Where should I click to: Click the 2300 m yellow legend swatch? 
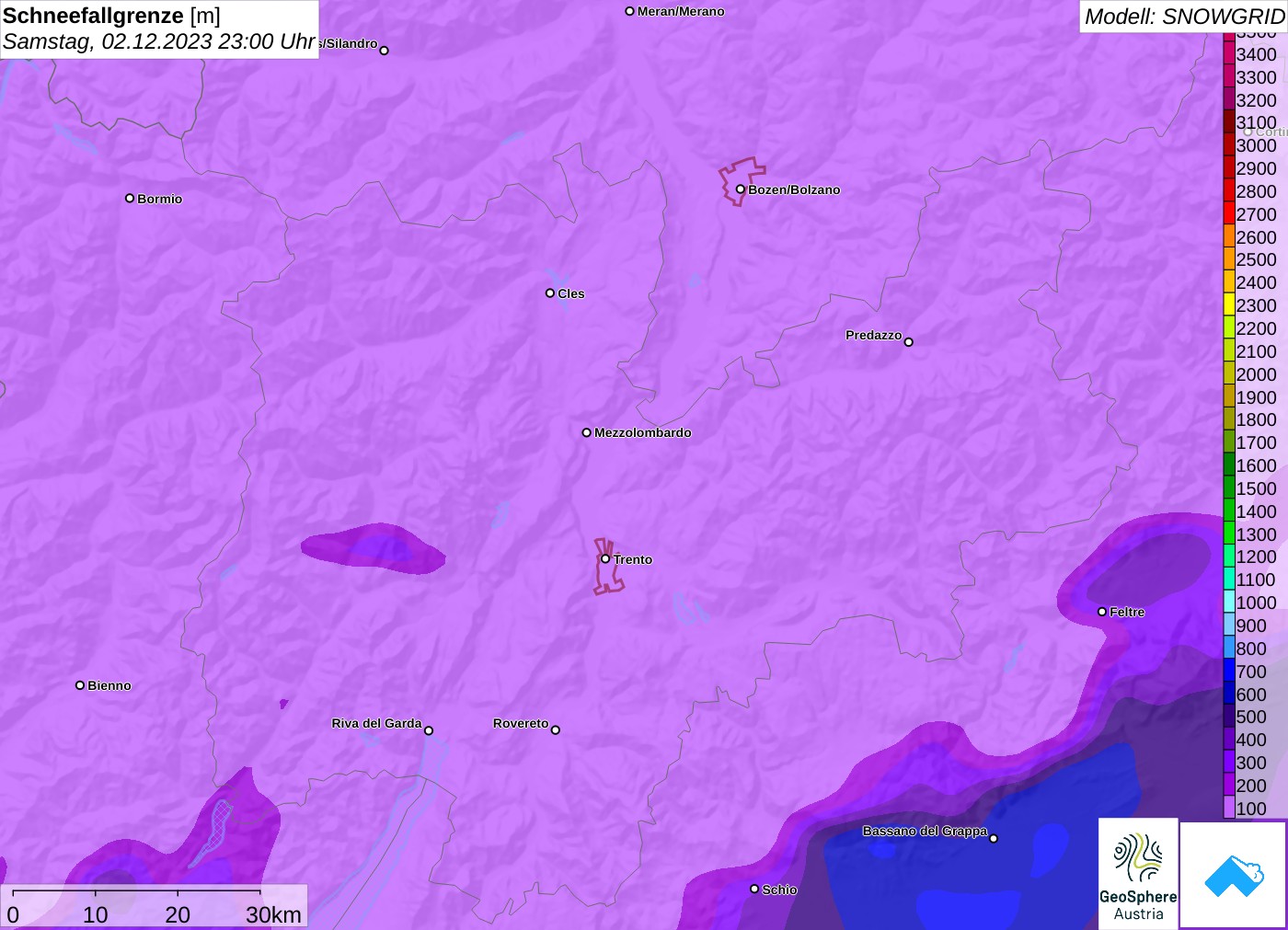(x=1229, y=304)
